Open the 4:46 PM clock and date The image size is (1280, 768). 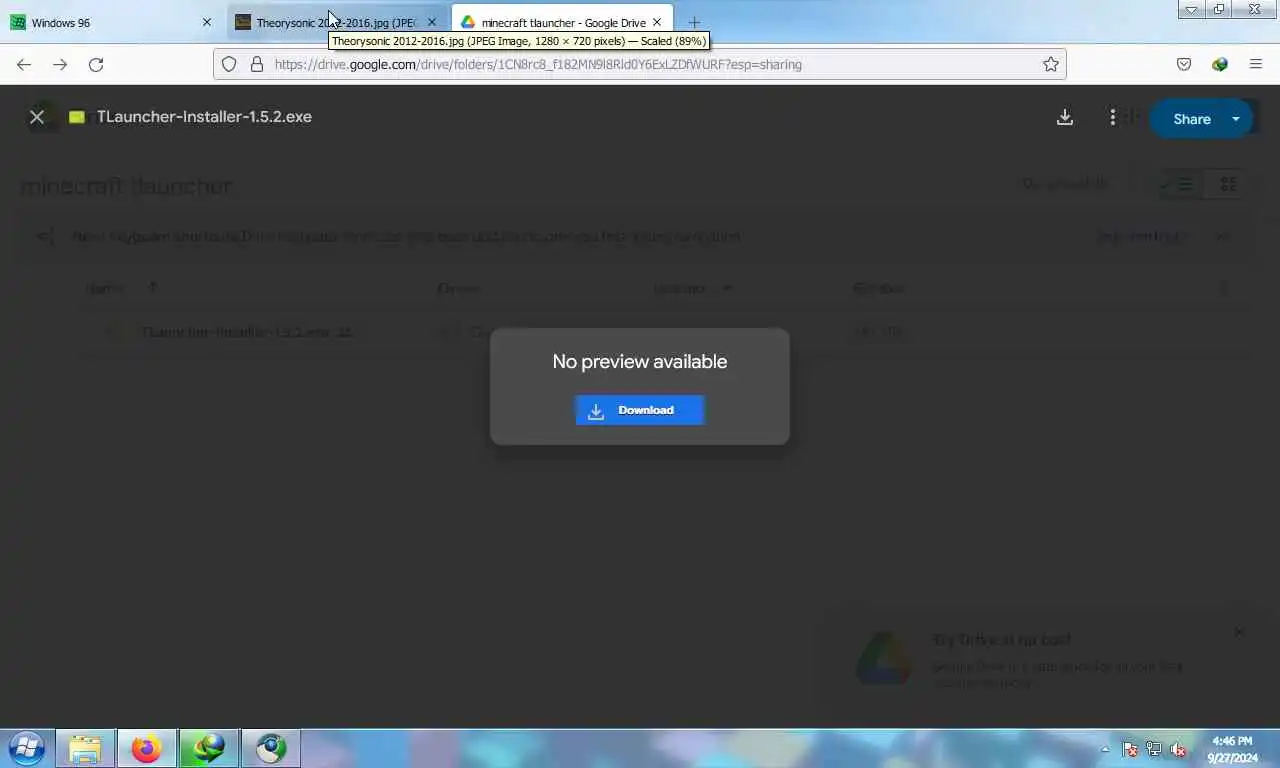point(1232,749)
